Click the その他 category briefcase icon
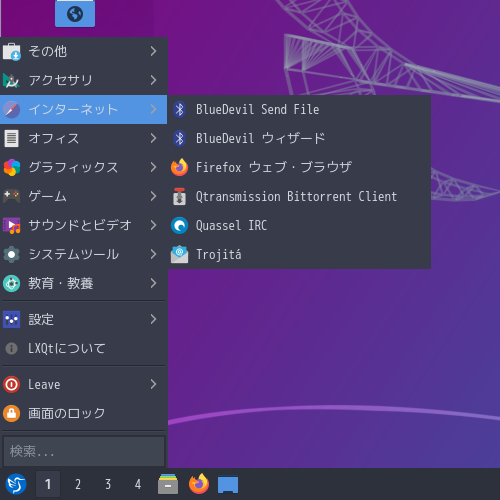The image size is (500, 500). tap(12, 52)
